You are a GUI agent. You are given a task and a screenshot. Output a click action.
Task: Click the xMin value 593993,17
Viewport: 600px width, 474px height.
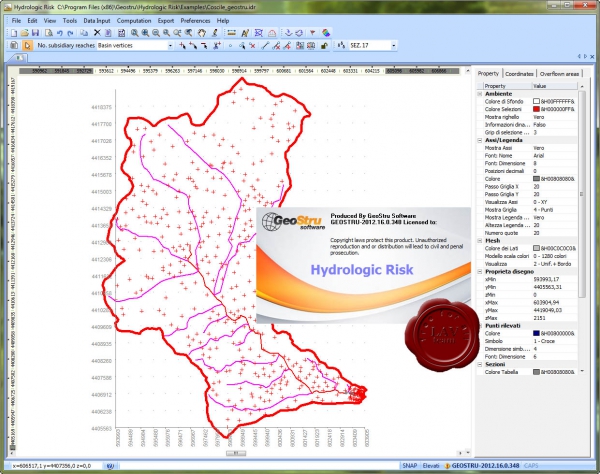[546, 279]
